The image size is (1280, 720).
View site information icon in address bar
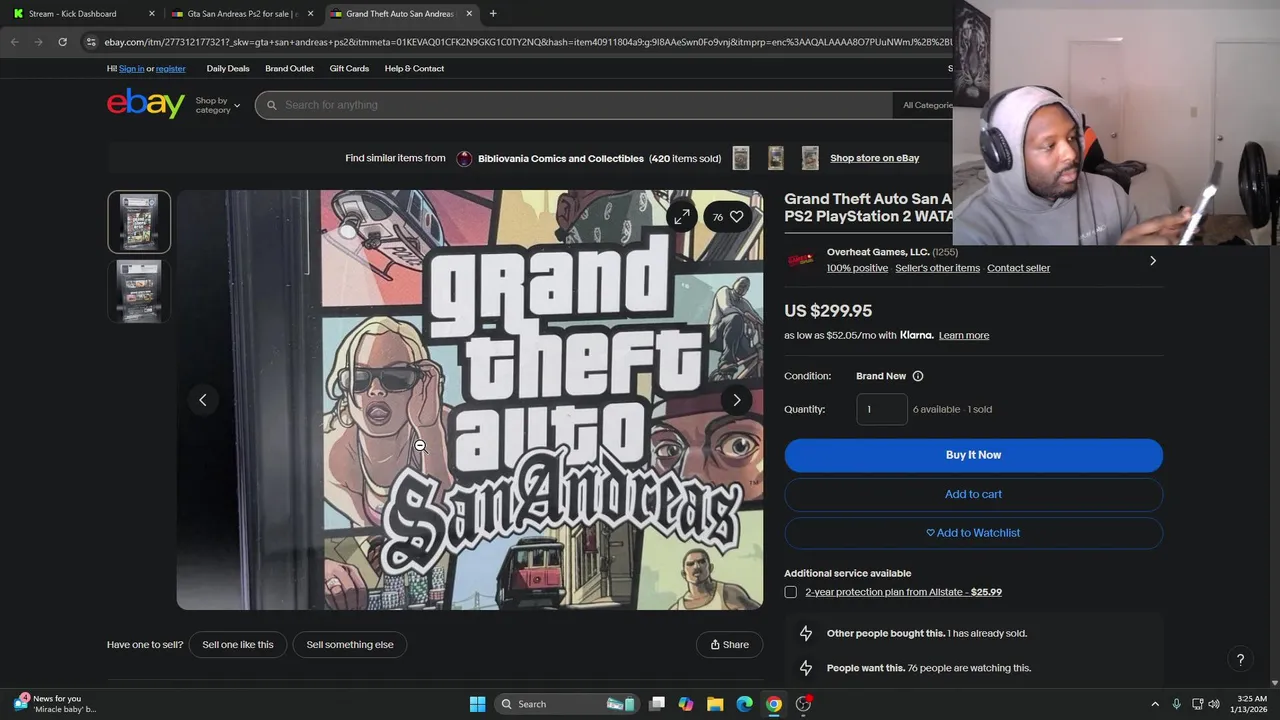click(91, 42)
